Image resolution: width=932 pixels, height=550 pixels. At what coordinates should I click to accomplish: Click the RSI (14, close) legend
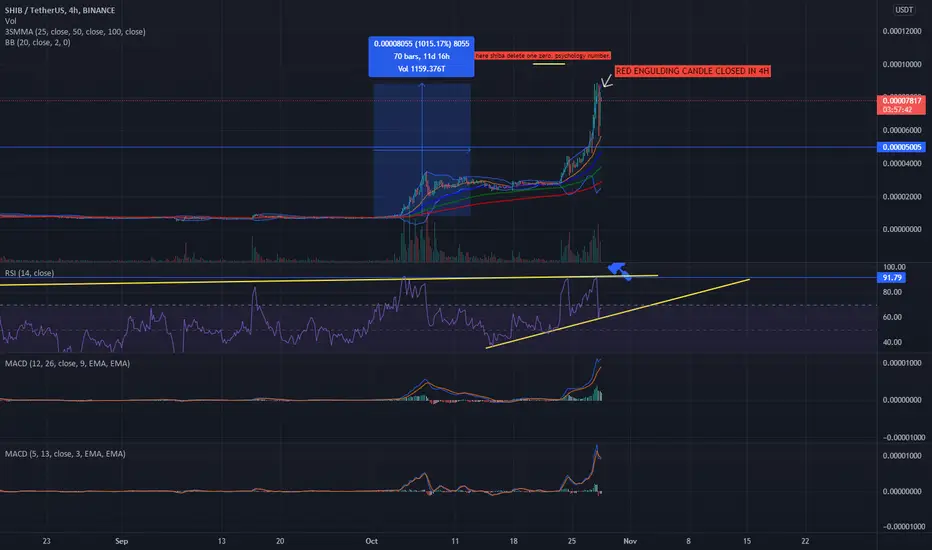[x=30, y=273]
